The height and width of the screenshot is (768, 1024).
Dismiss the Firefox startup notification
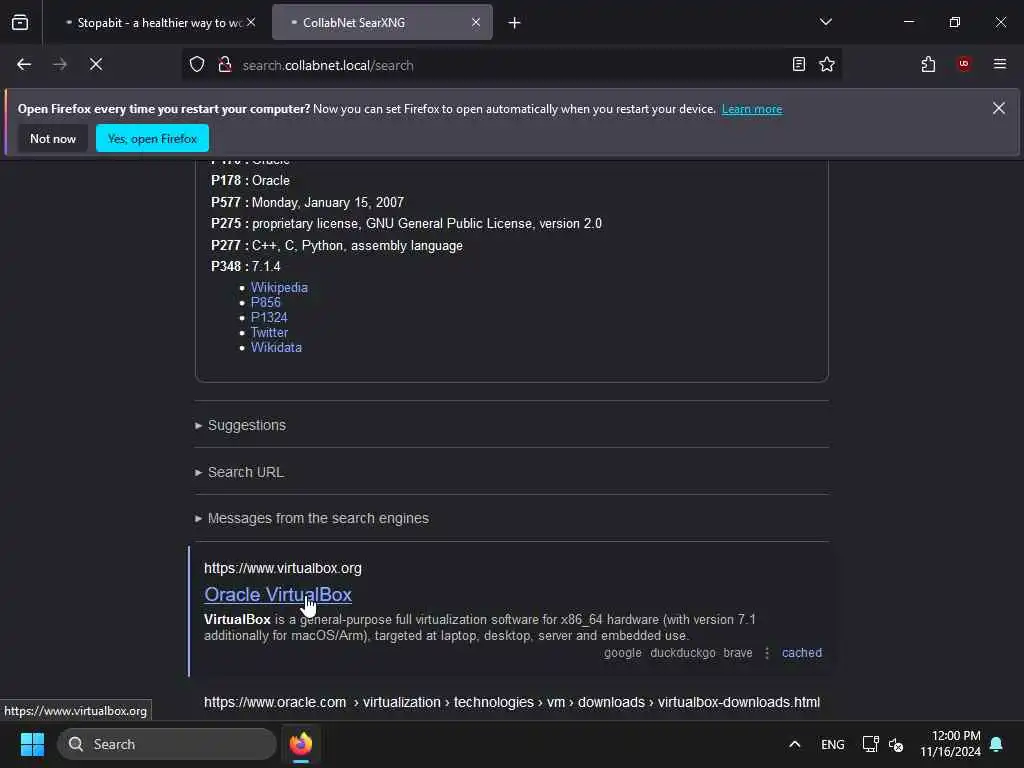pos(999,108)
